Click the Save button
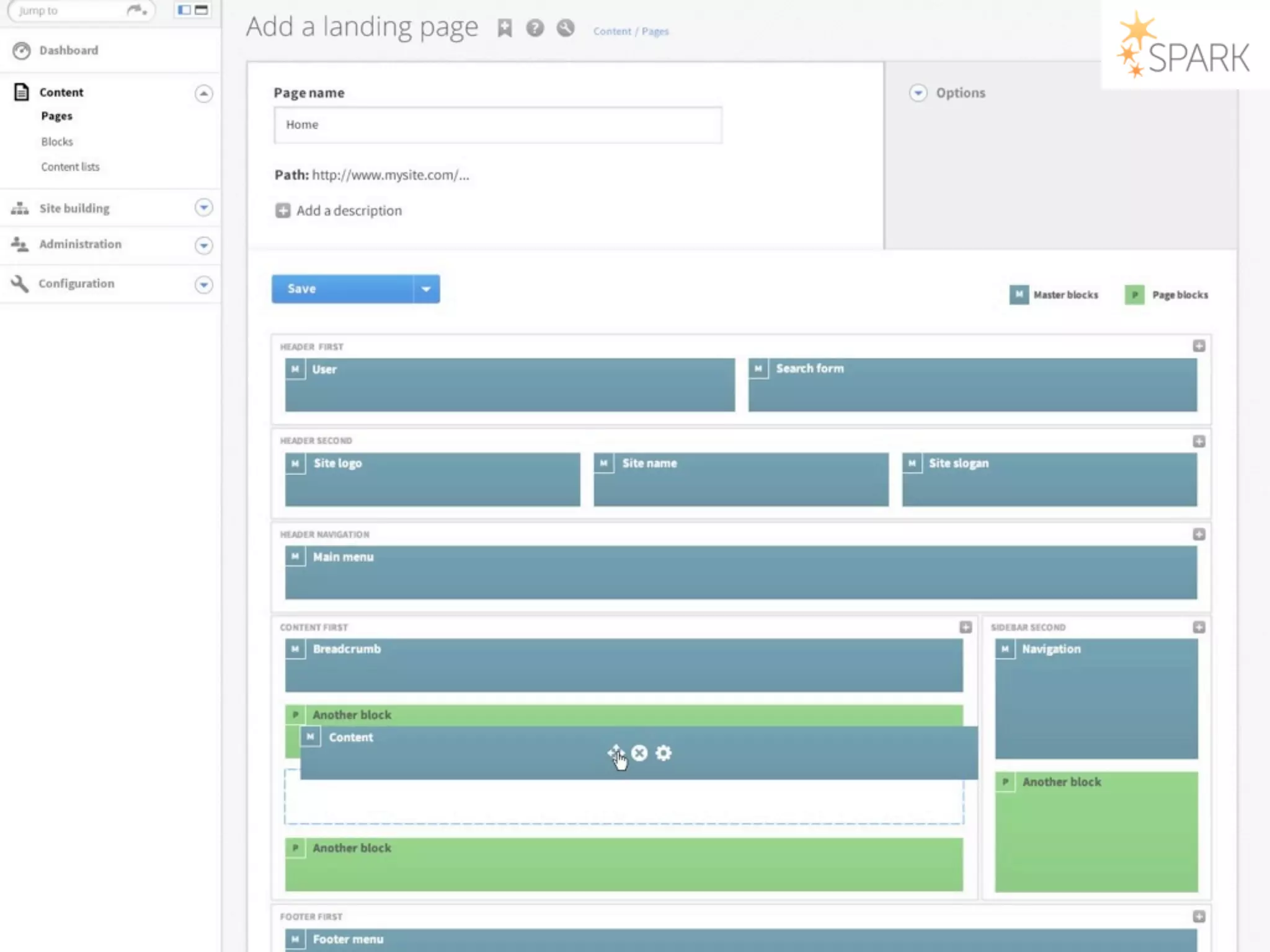 pos(342,289)
